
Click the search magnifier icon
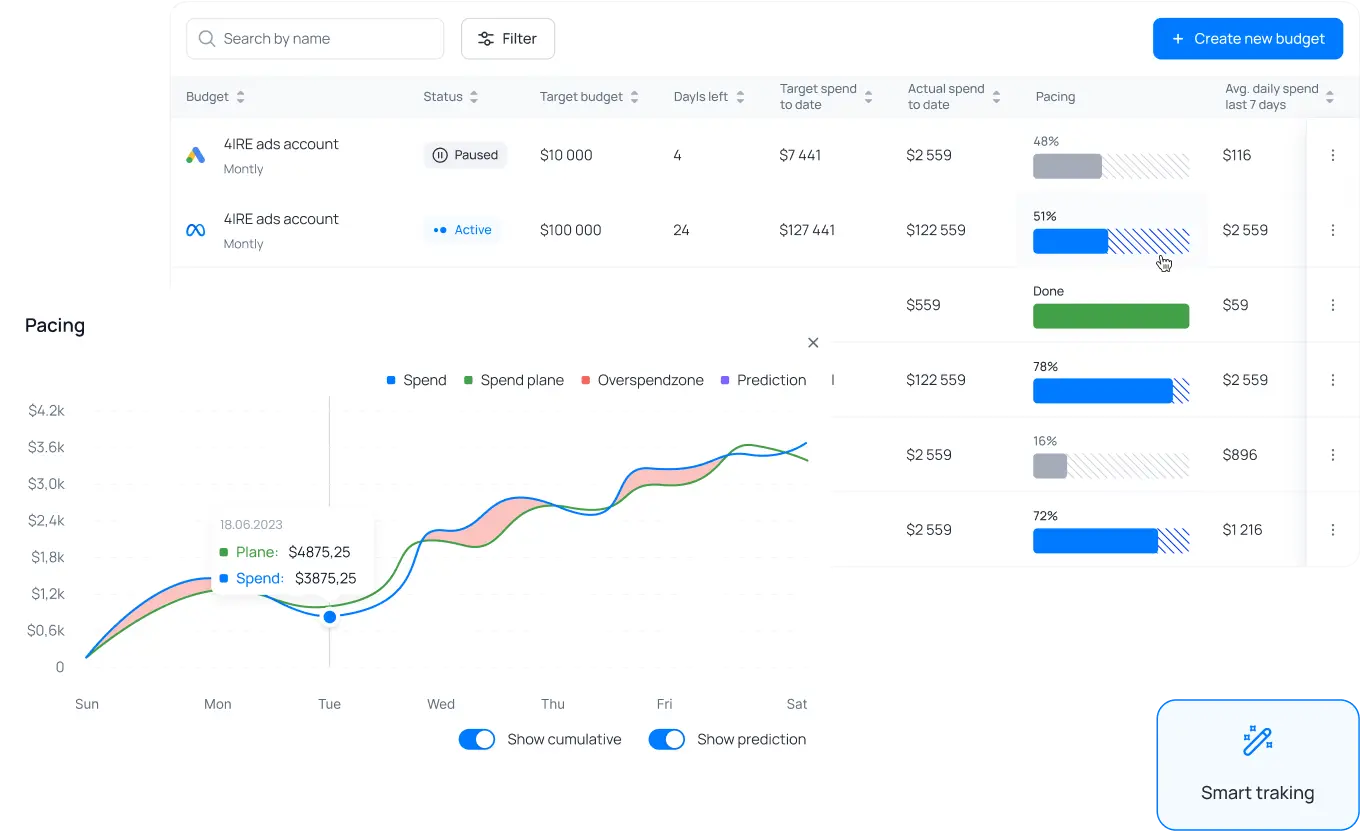click(x=207, y=39)
